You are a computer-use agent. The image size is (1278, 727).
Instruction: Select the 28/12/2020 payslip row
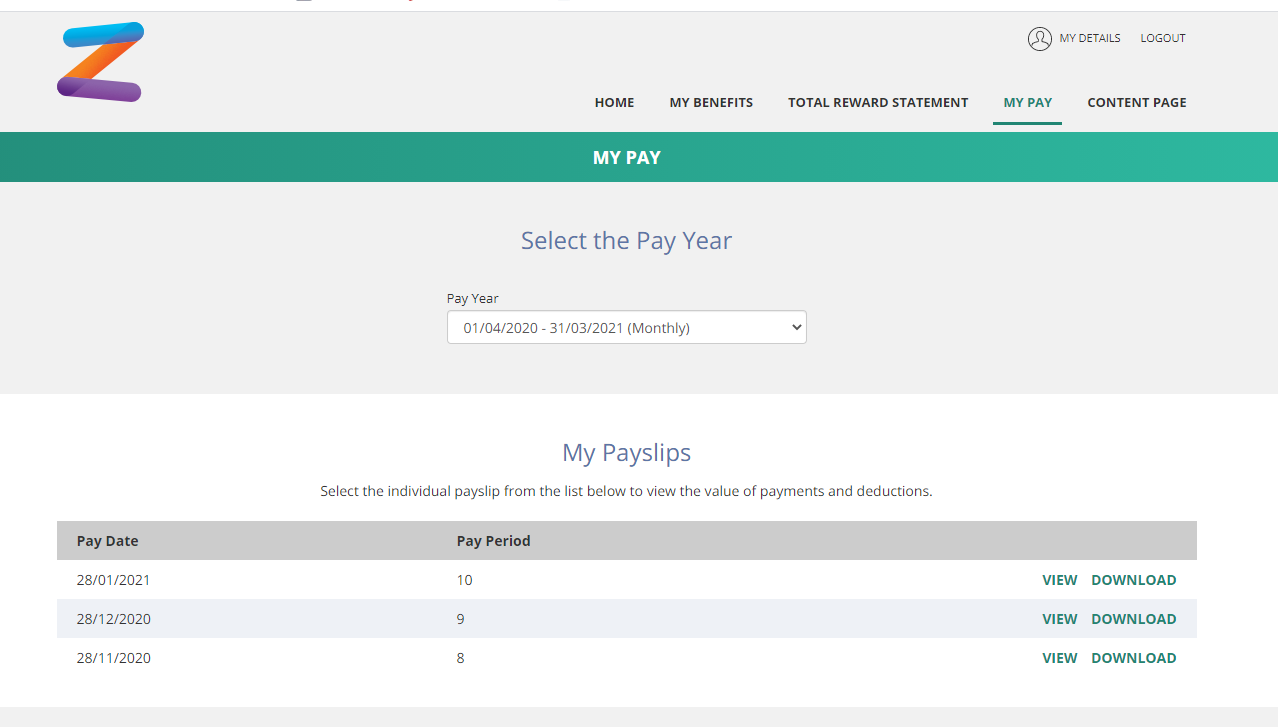pyautogui.click(x=626, y=619)
